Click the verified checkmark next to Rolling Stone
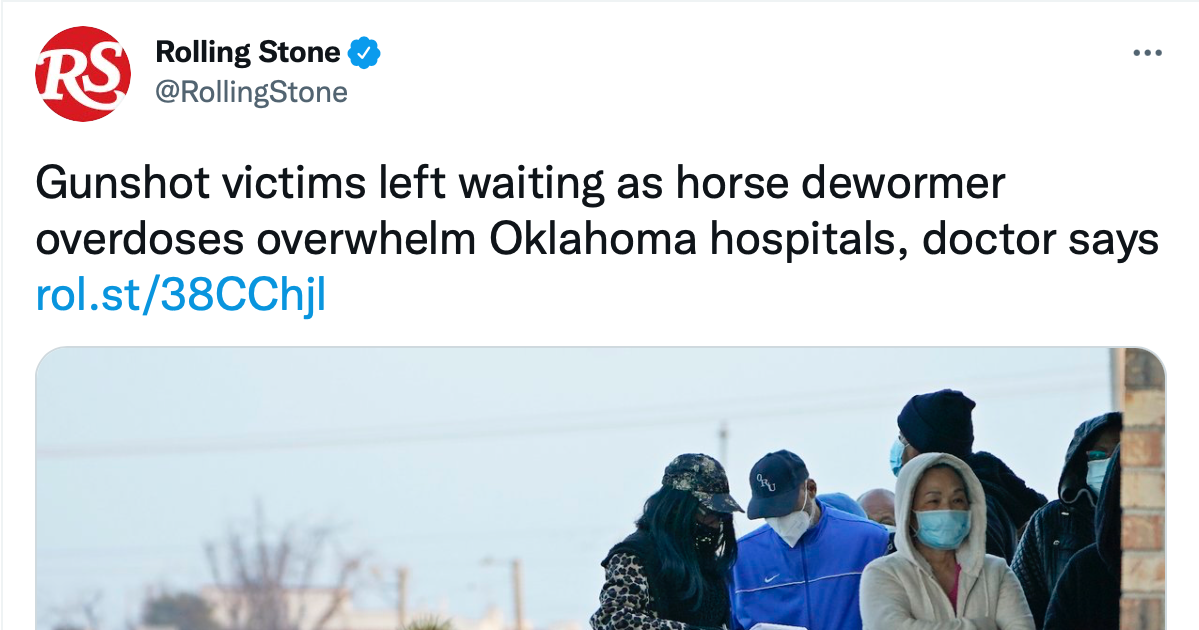This screenshot has height=630, width=1199. pyautogui.click(x=364, y=52)
